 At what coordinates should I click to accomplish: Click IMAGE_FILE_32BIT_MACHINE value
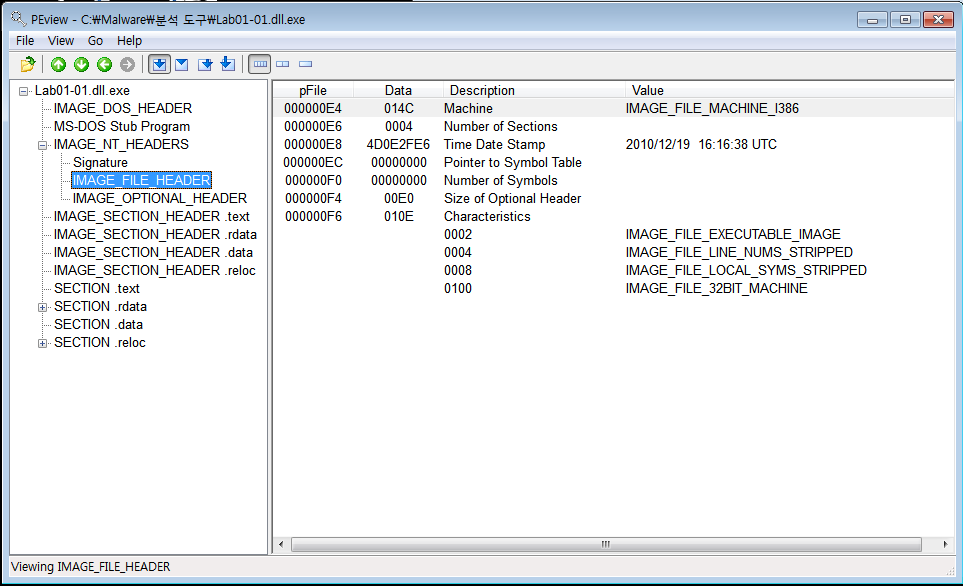point(717,288)
